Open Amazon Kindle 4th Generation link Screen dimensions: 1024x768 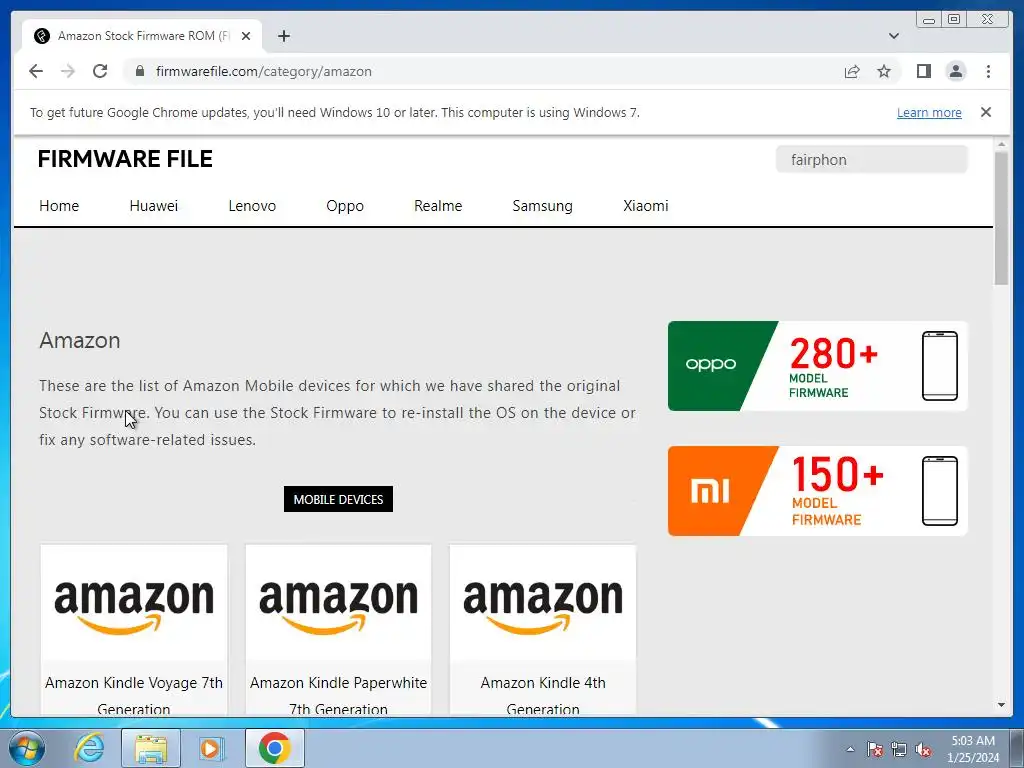click(x=543, y=695)
